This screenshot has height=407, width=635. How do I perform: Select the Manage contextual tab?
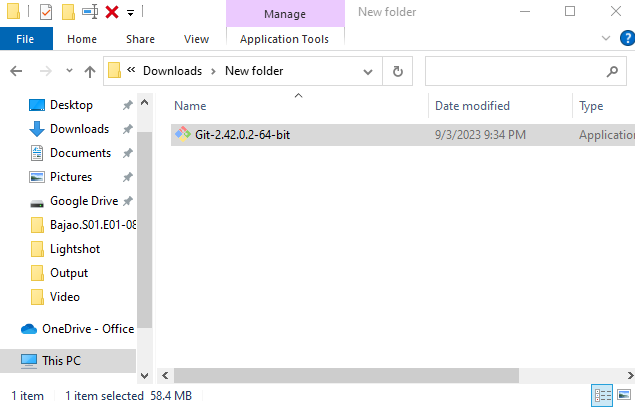pyautogui.click(x=285, y=14)
